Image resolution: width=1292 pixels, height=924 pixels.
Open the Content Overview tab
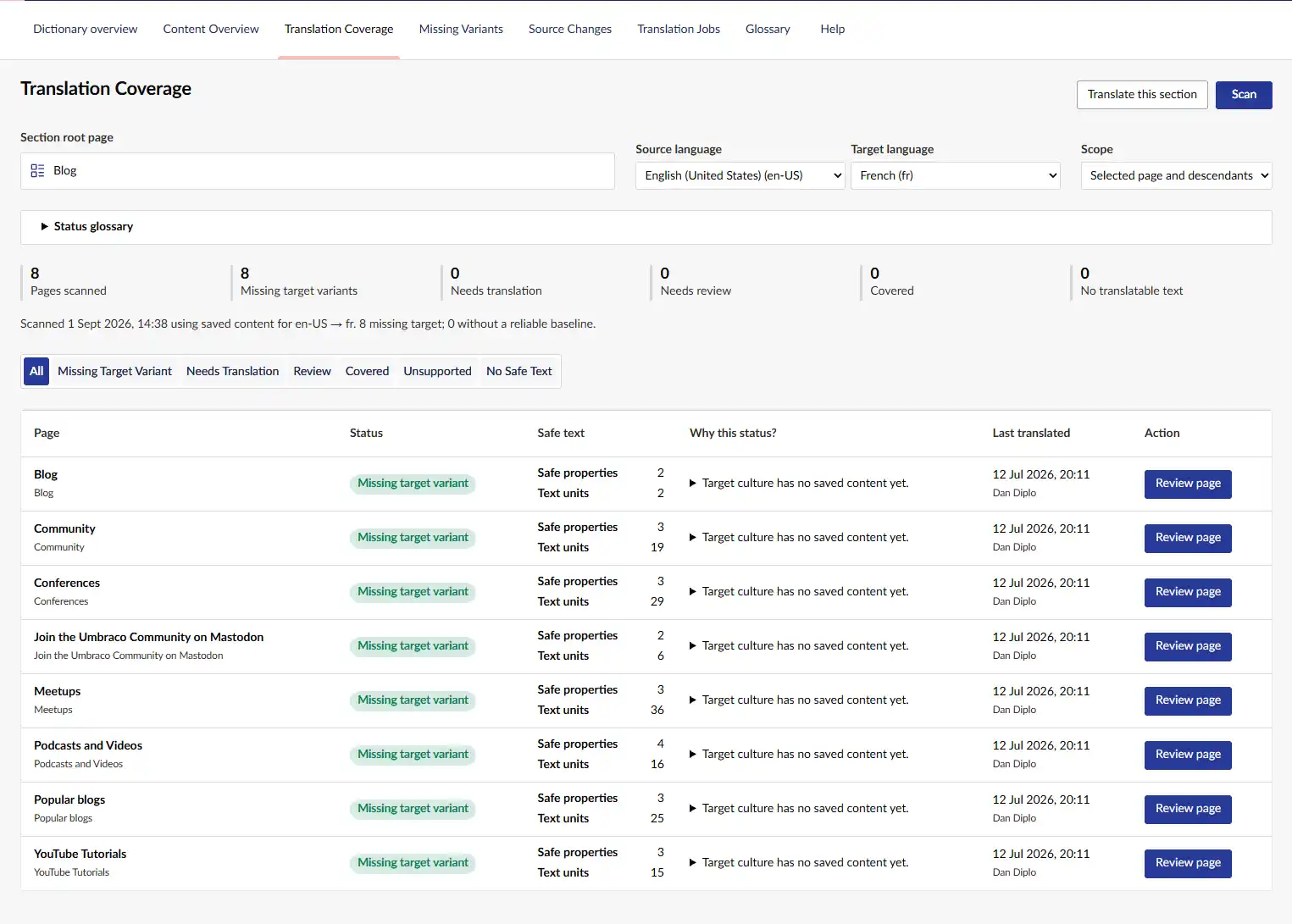[211, 29]
